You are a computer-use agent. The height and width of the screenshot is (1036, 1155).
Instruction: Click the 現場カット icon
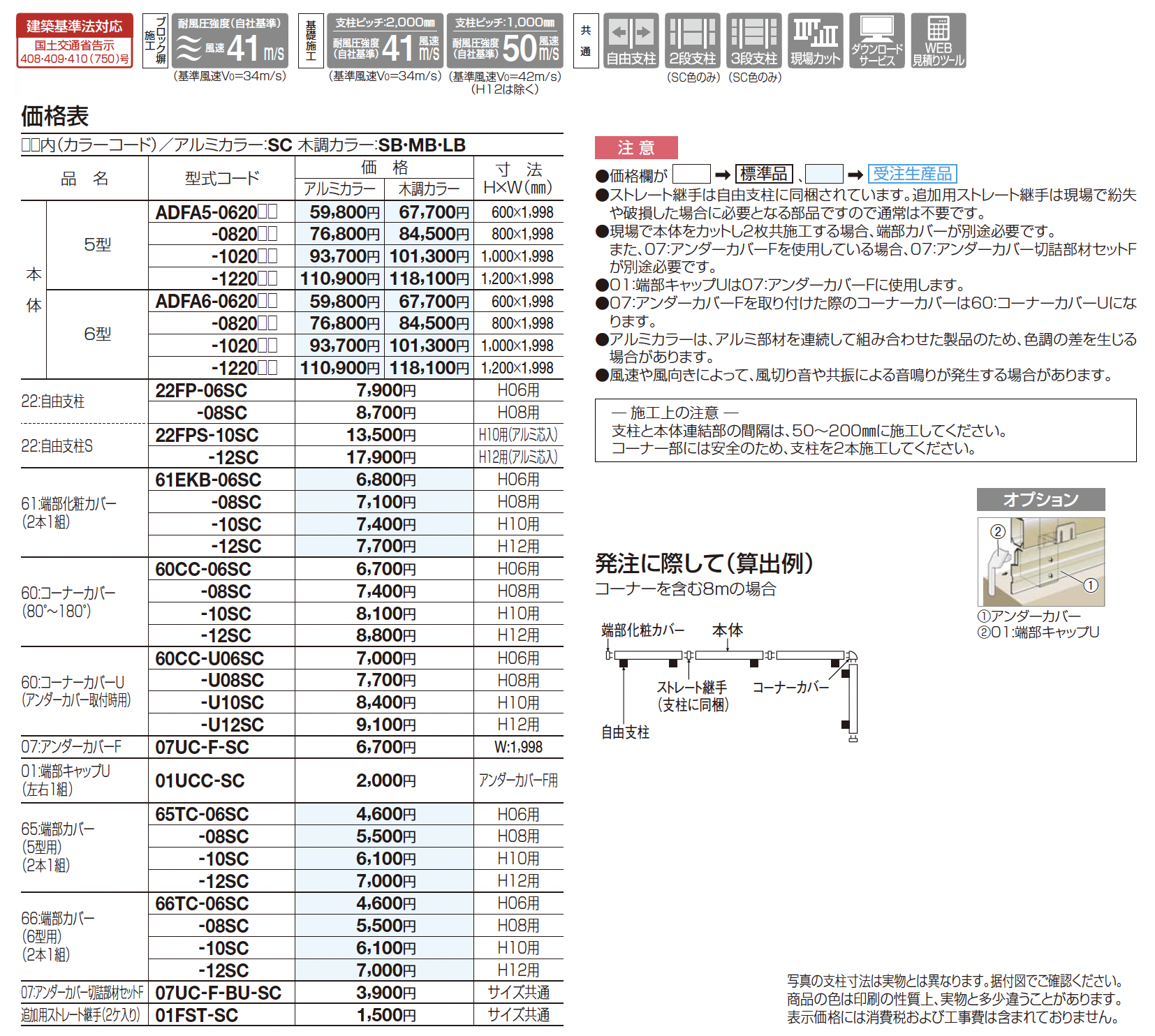tap(815, 40)
